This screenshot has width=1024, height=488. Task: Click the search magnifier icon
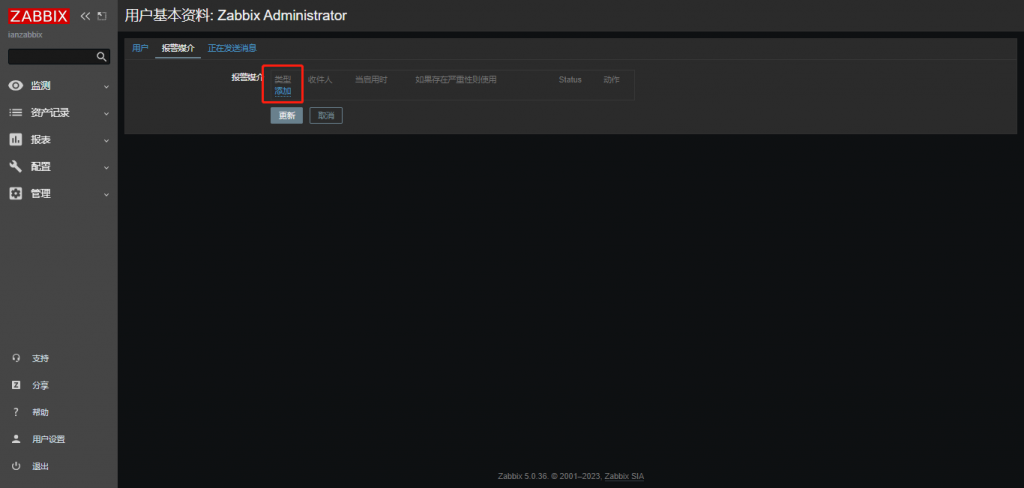pos(102,57)
